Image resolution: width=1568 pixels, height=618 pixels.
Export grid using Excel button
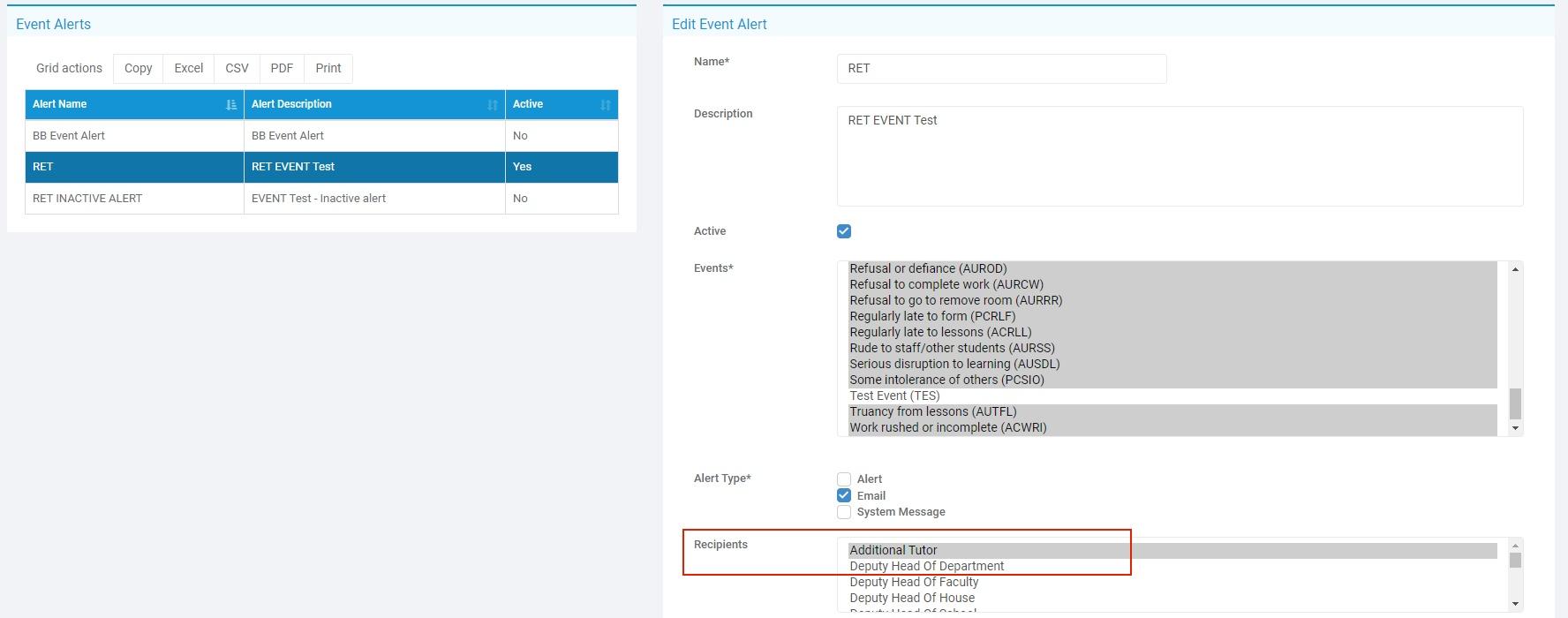pos(189,68)
